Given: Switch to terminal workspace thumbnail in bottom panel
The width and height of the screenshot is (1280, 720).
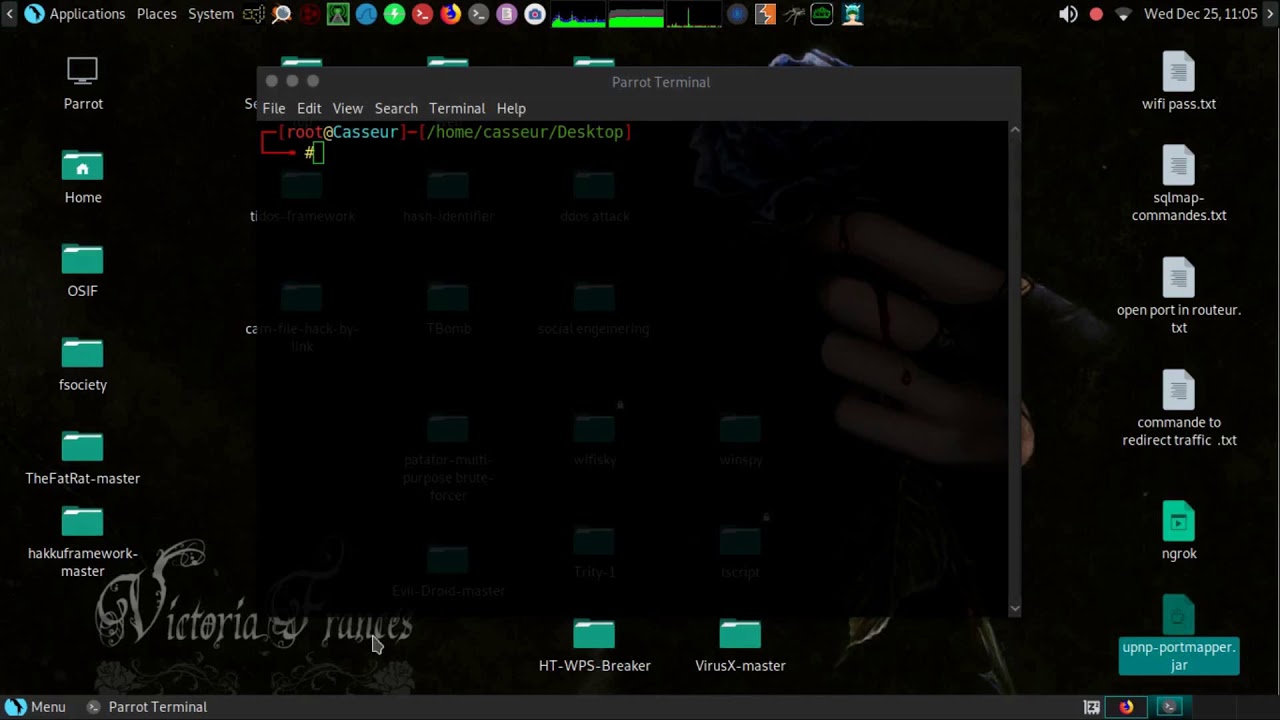Looking at the screenshot, I should tap(1169, 707).
